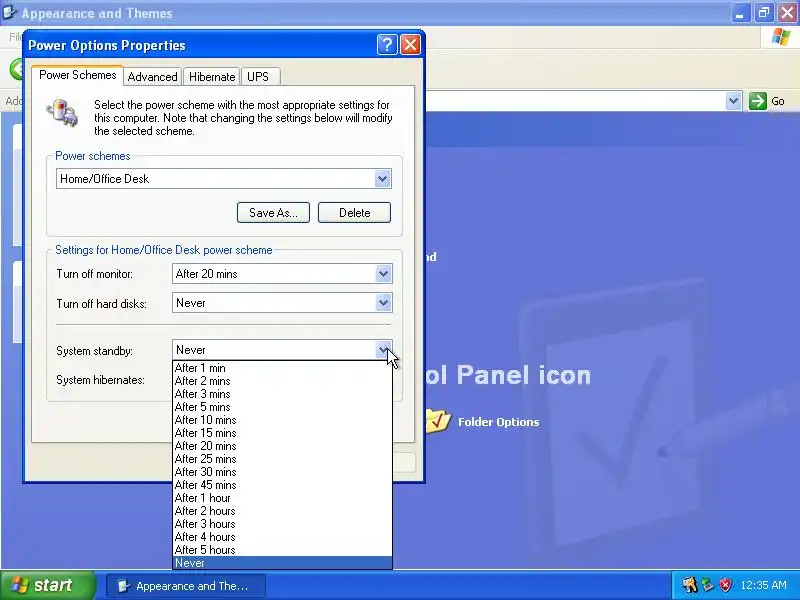
Task: Minimize the Appearance and Themes window
Action: [740, 13]
